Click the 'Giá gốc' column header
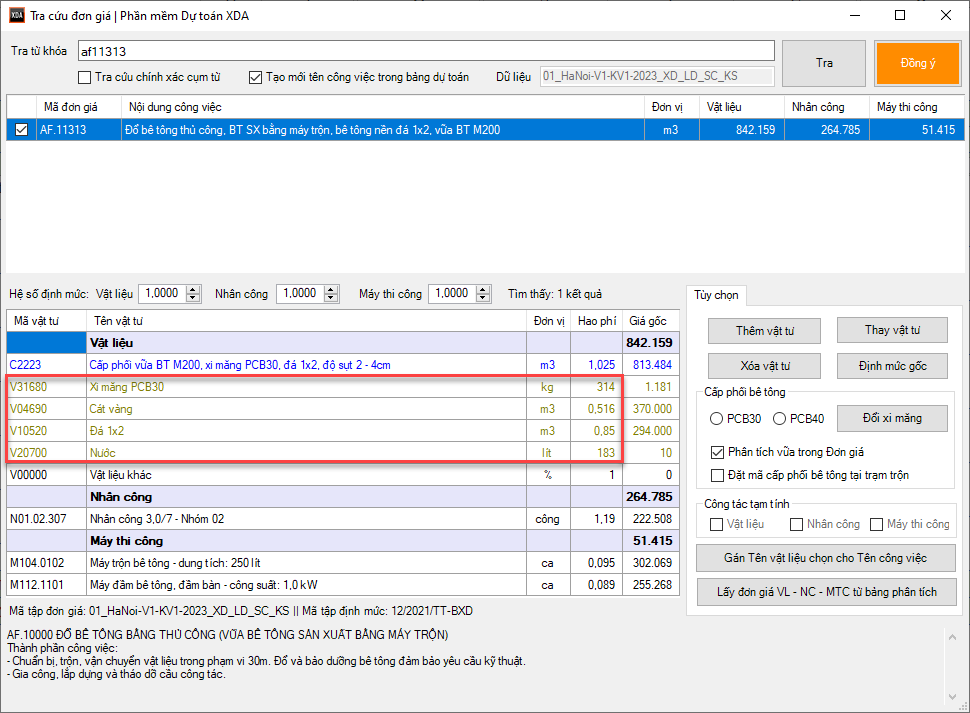970x713 pixels. point(651,321)
